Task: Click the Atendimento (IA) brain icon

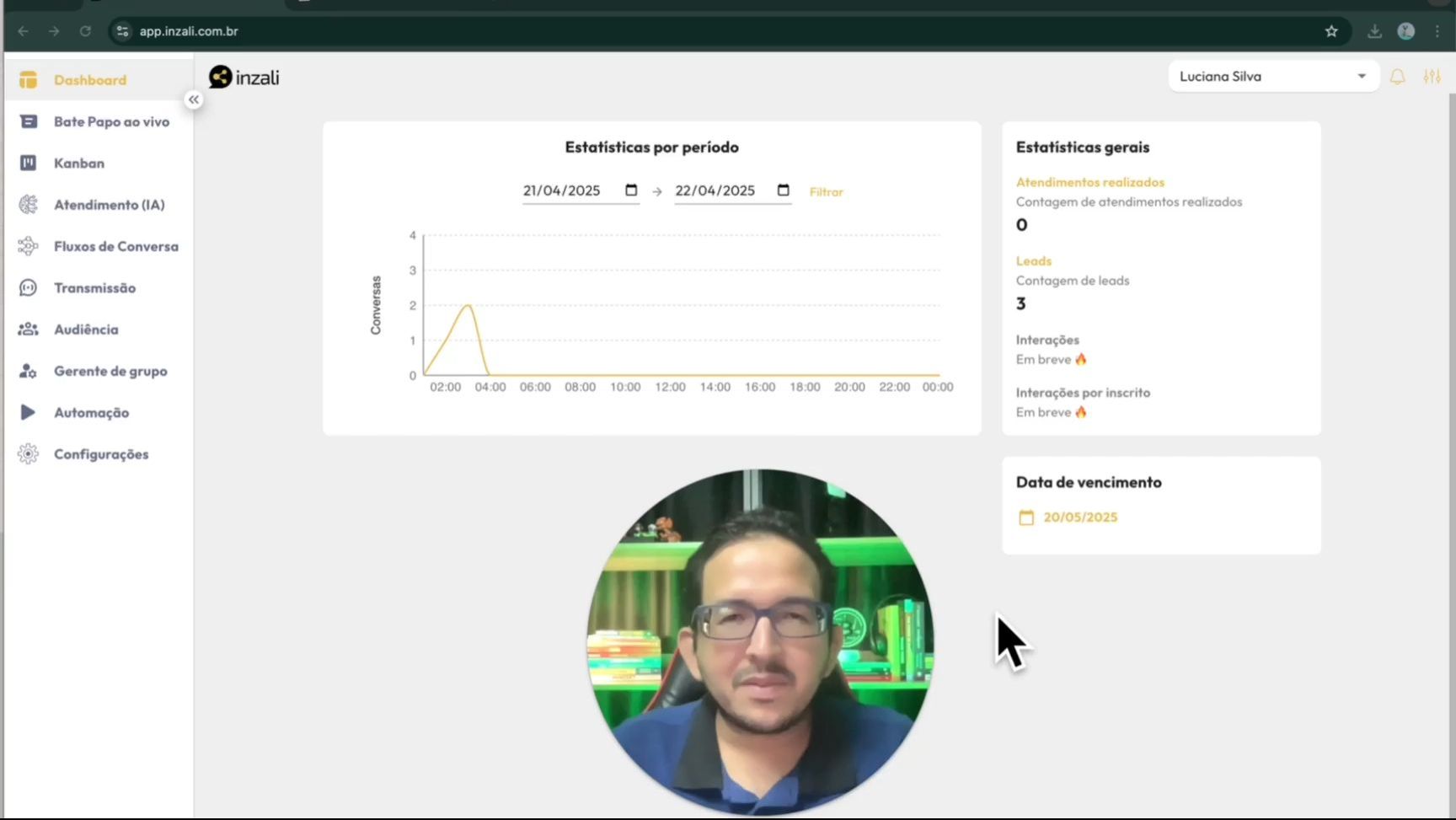Action: click(x=28, y=205)
